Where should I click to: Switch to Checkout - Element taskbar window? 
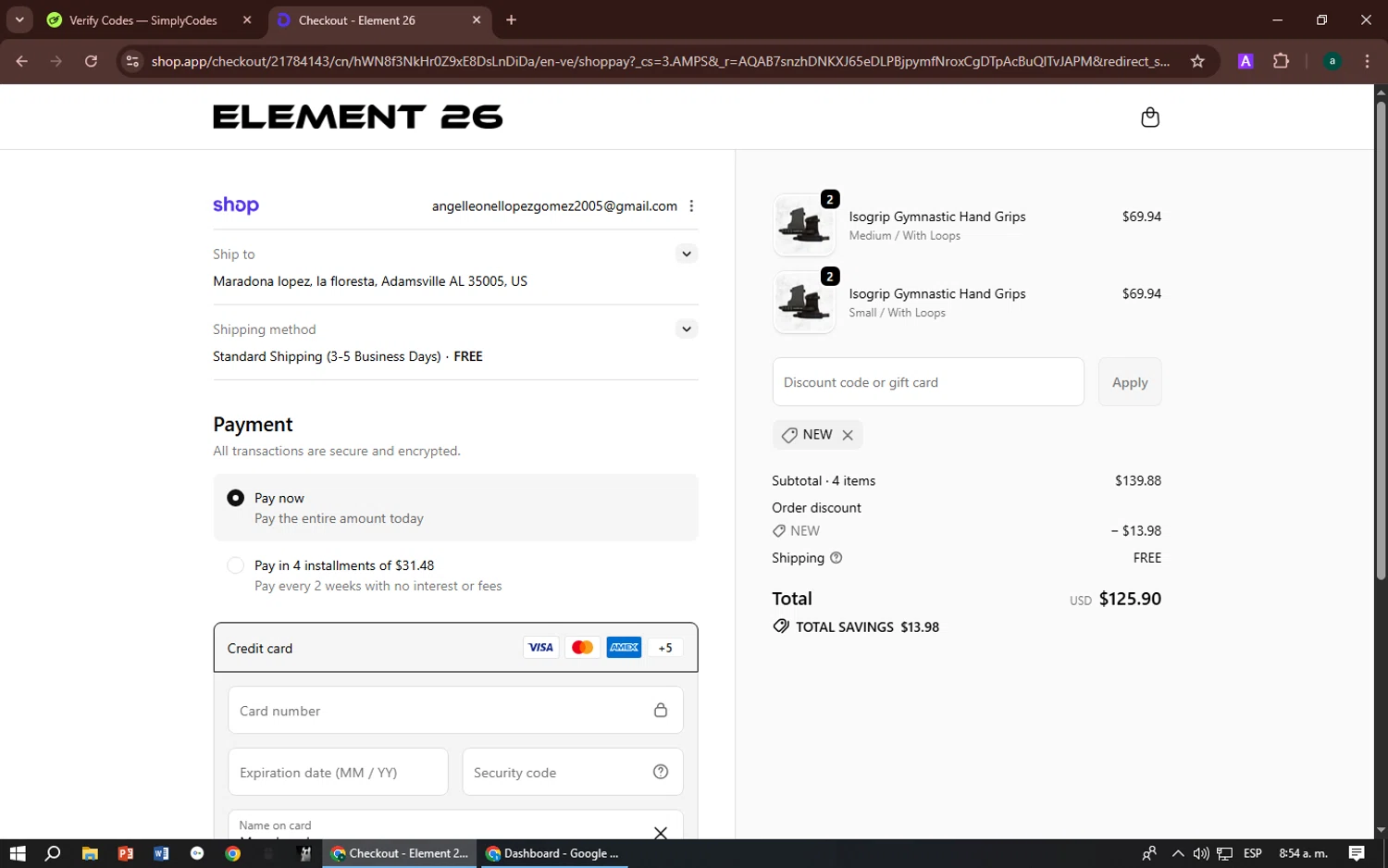point(400,853)
